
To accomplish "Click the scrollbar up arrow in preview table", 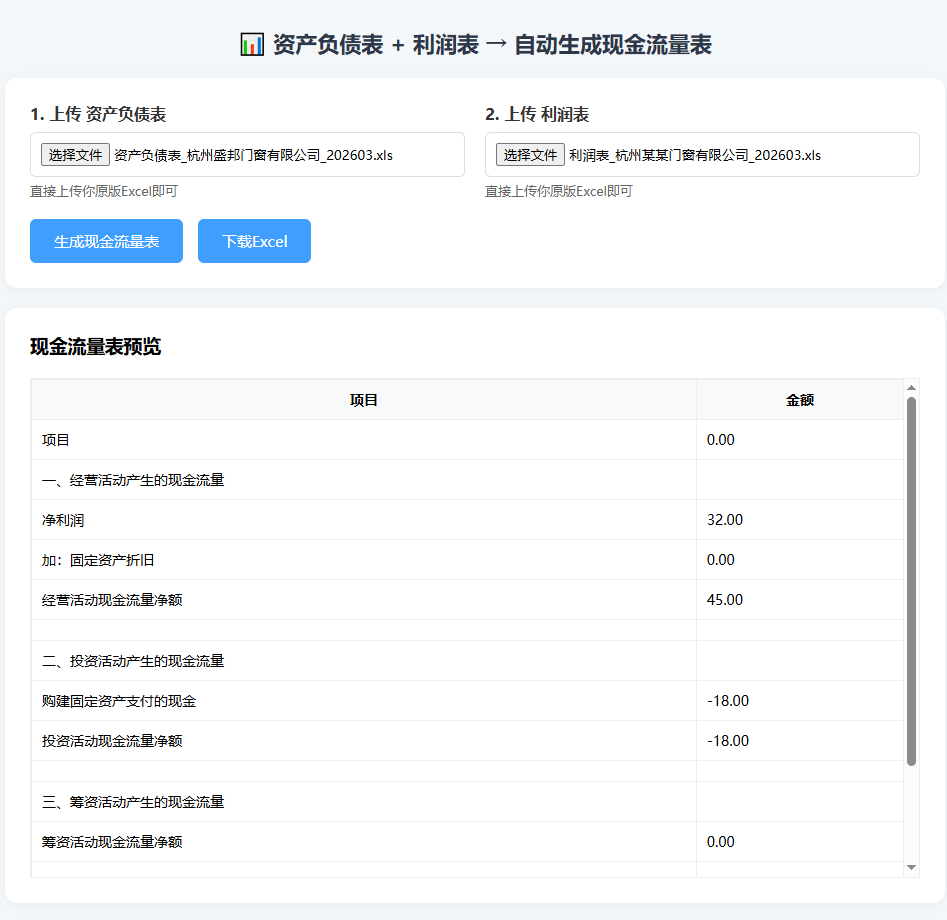I will 911,387.
